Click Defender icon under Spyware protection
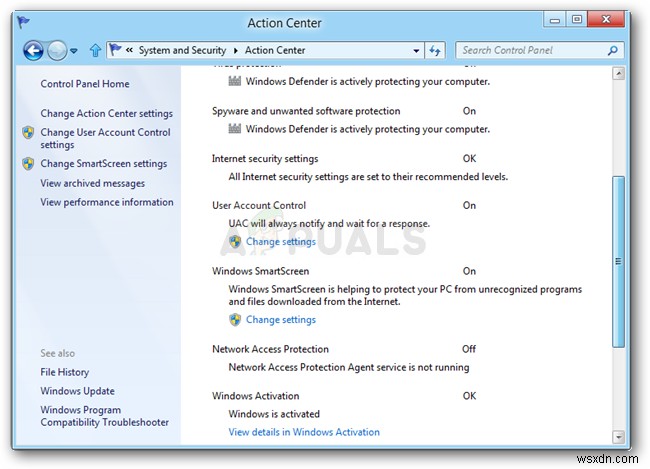This screenshot has height=469, width=650. (235, 129)
